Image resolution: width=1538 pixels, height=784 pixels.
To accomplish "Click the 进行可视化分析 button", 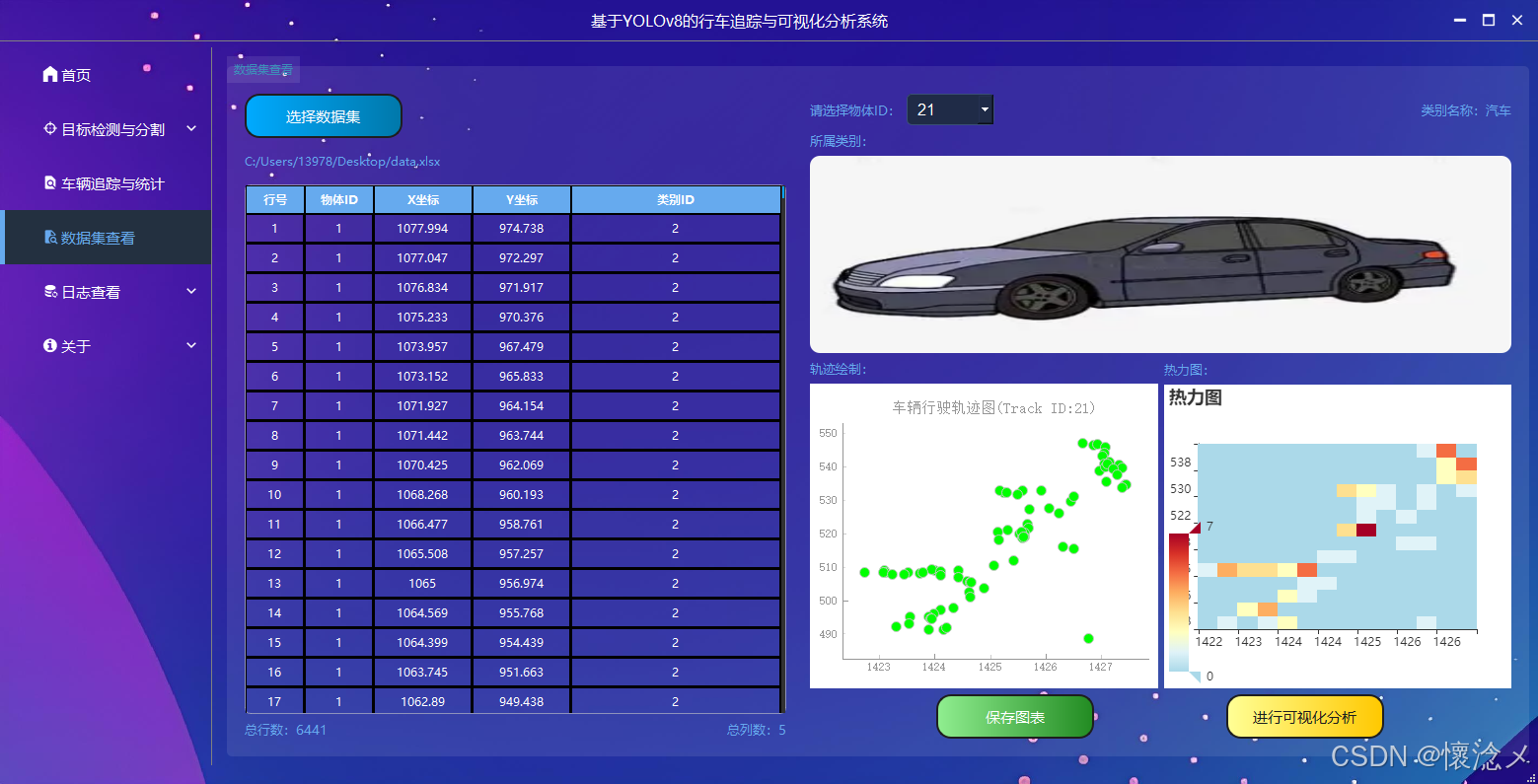I will pos(1304,717).
